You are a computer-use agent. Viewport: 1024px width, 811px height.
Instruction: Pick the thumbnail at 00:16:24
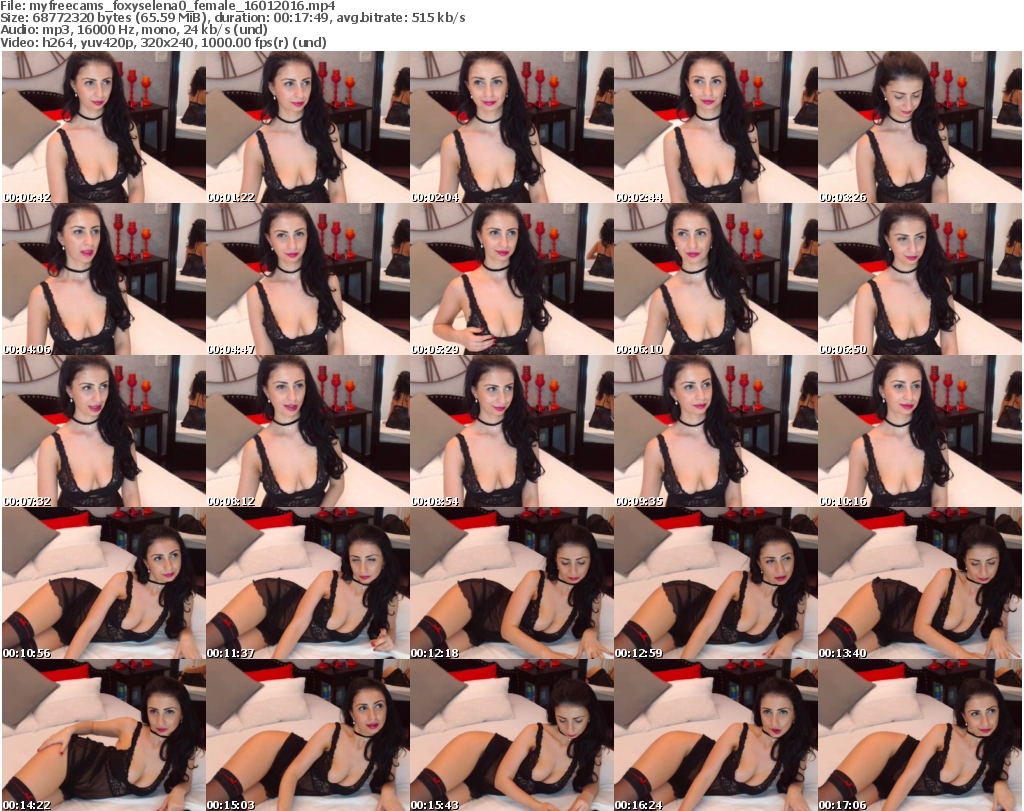pos(716,735)
